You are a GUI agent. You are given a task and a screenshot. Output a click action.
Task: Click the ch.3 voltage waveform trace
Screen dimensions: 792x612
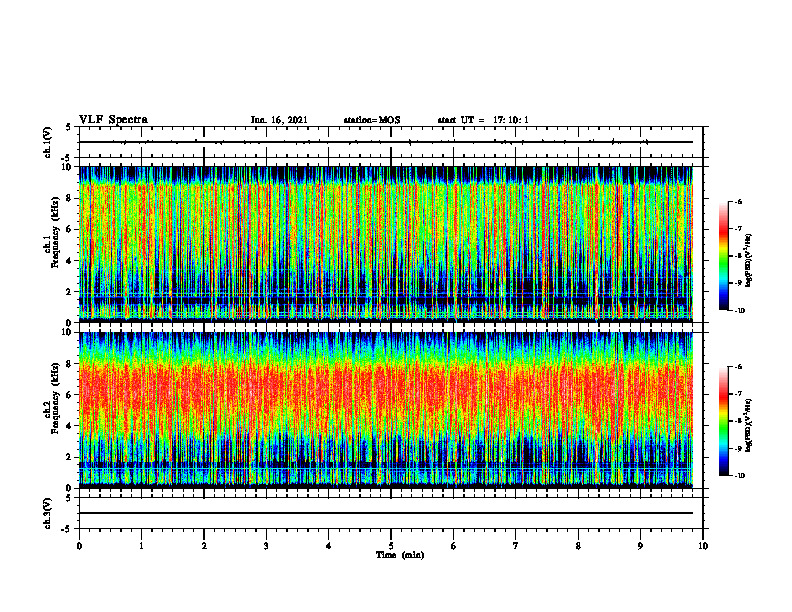coord(386,513)
